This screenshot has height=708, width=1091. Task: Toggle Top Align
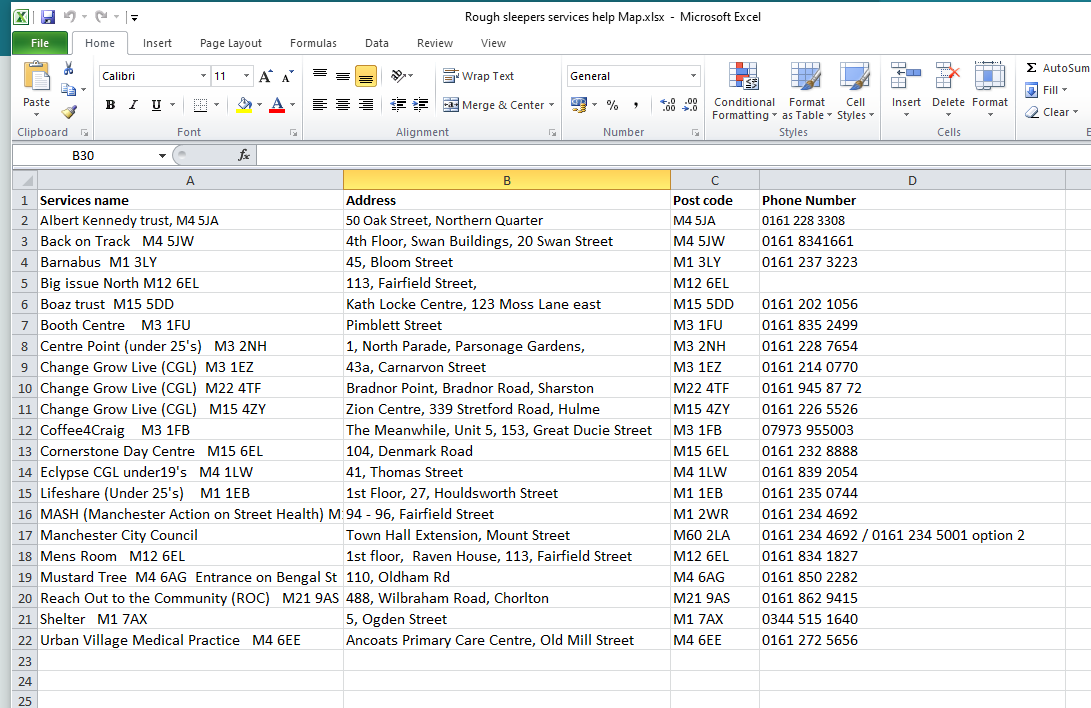click(x=320, y=76)
